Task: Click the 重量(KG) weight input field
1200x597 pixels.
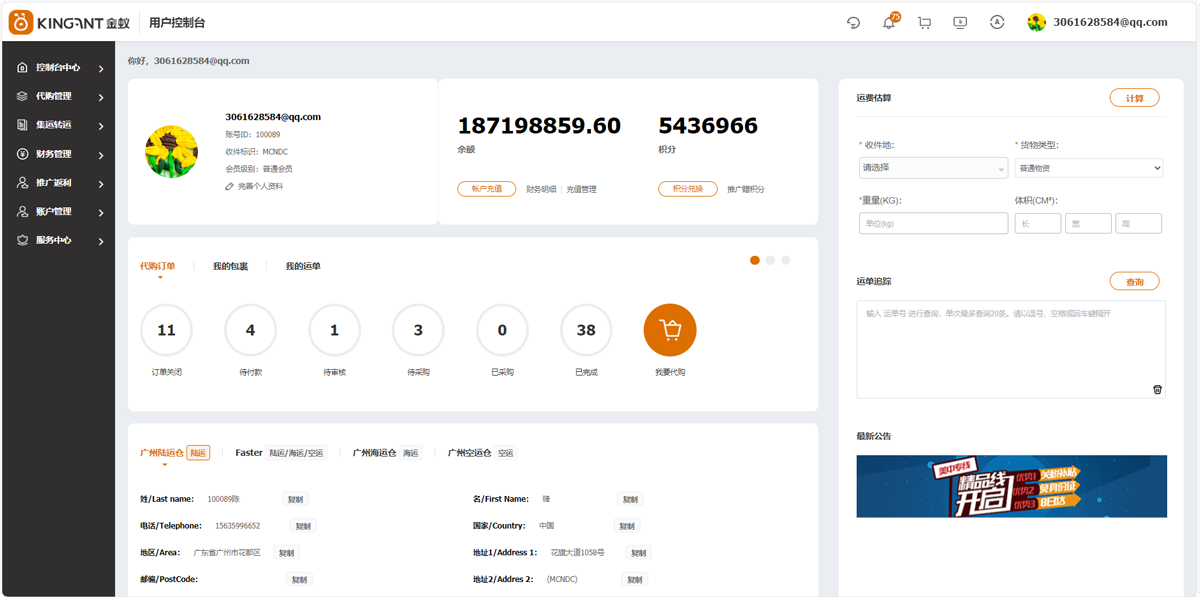Action: [x=933, y=223]
